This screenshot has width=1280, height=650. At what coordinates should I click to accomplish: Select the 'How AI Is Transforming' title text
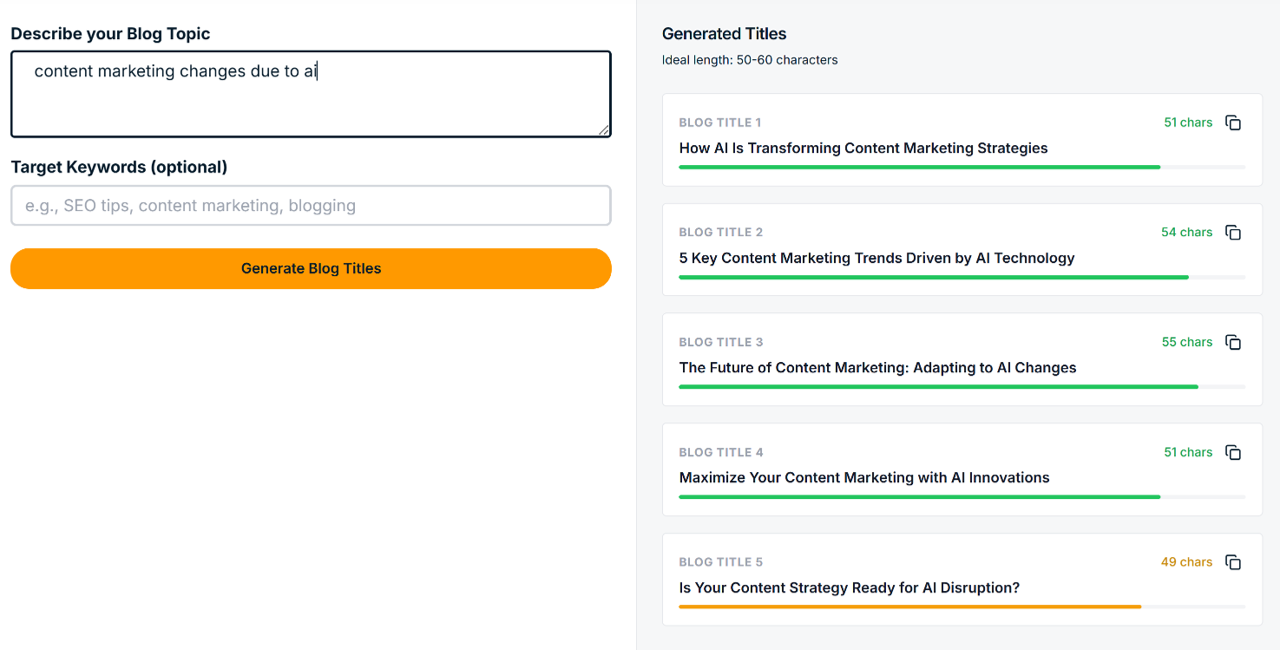[863, 148]
